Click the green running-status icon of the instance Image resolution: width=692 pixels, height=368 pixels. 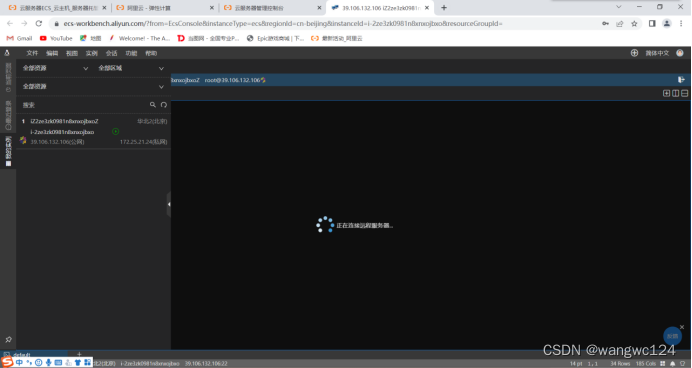[116, 131]
